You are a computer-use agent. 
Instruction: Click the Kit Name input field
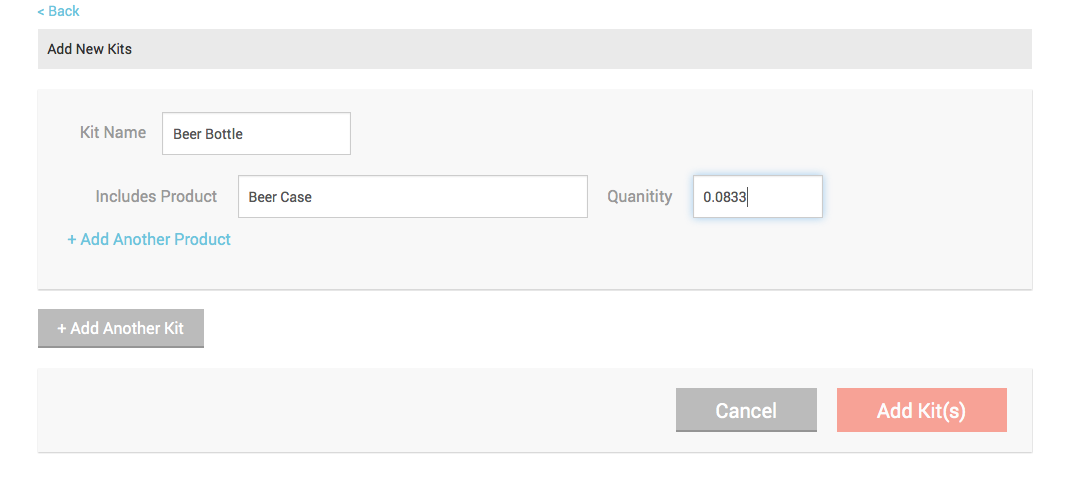tap(256, 133)
